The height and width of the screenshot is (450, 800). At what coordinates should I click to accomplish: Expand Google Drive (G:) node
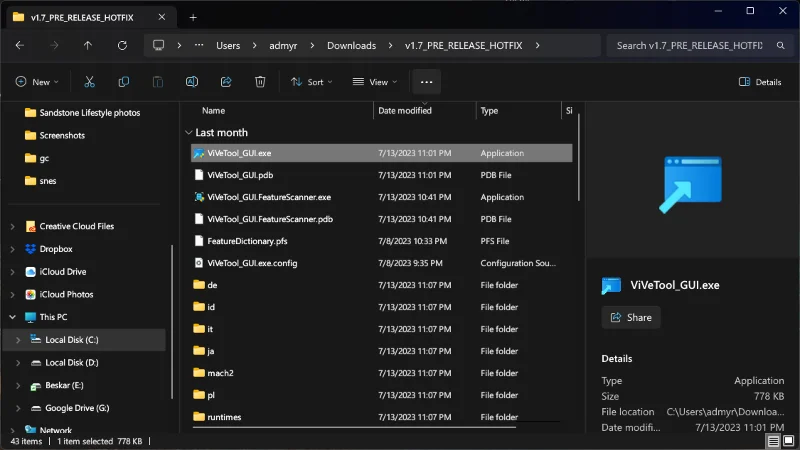click(18, 408)
